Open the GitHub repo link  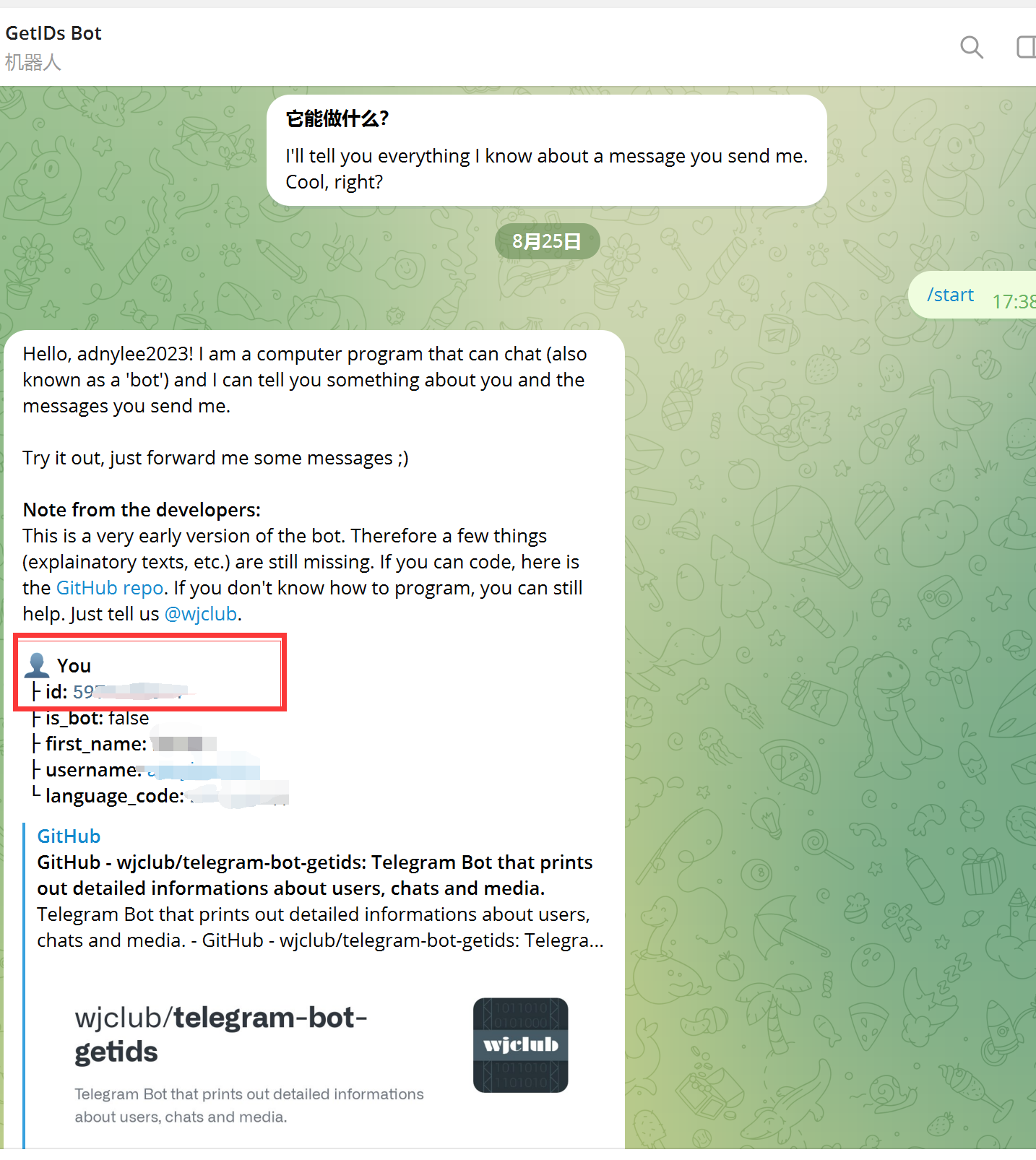110,588
